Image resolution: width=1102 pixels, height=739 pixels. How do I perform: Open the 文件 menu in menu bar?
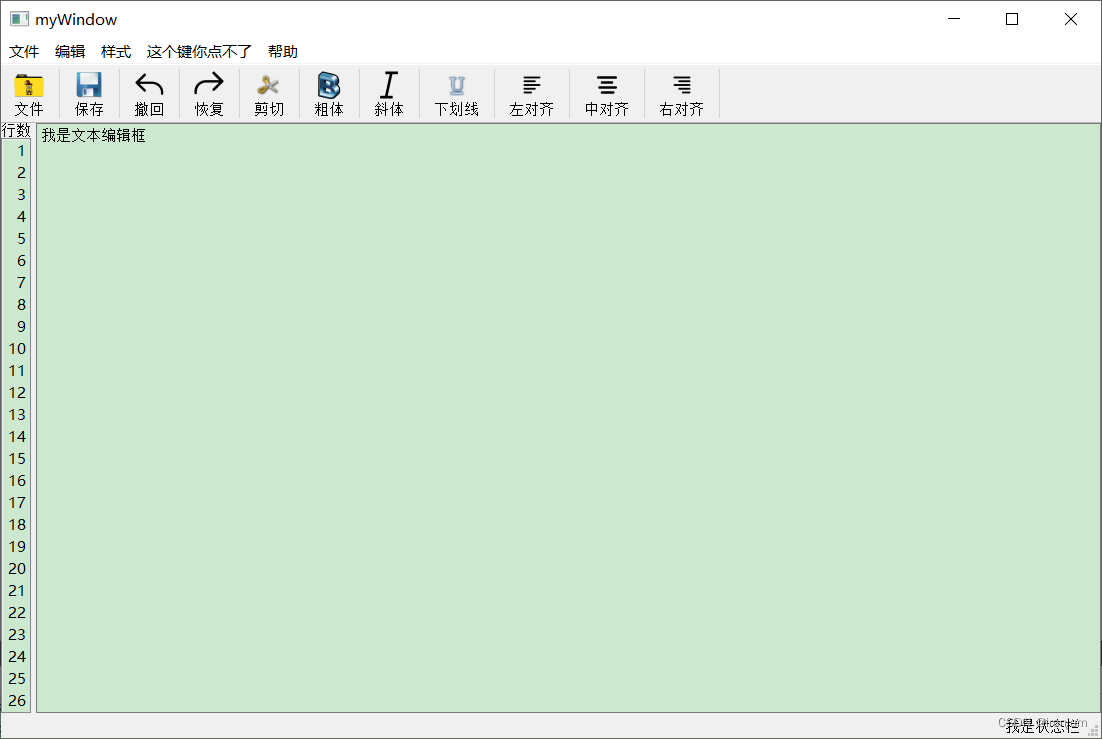click(24, 51)
